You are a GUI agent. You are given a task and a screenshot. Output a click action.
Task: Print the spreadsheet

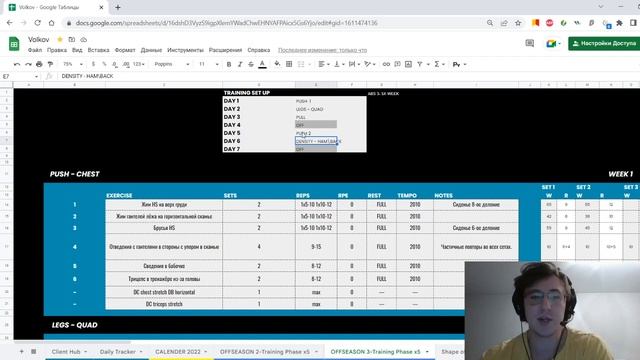click(x=39, y=64)
